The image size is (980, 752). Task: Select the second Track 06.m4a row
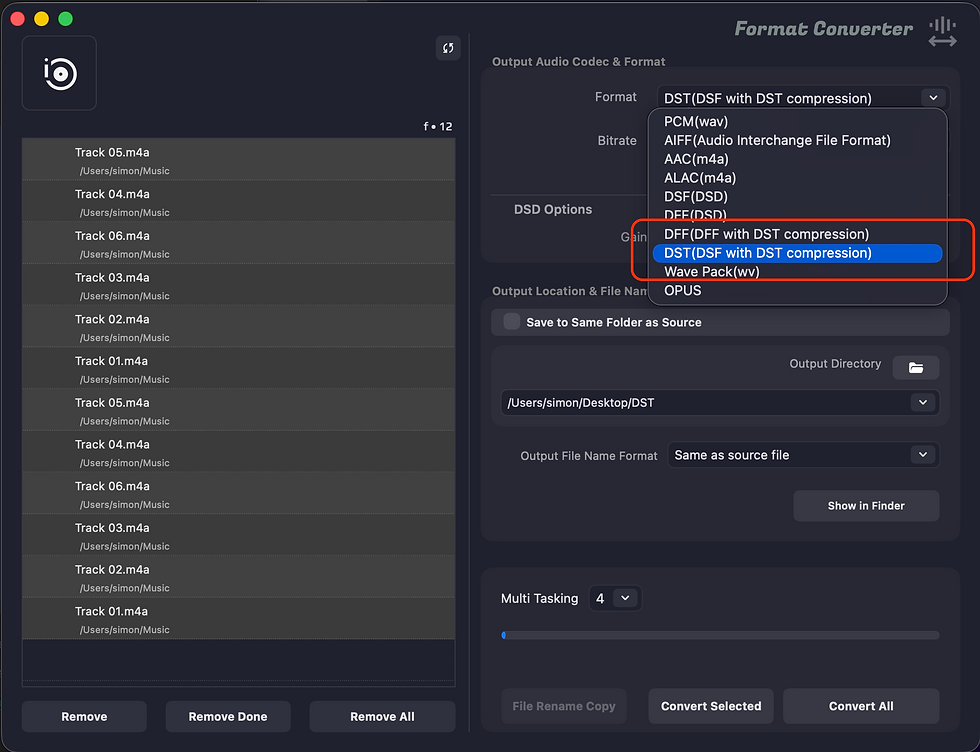click(239, 493)
